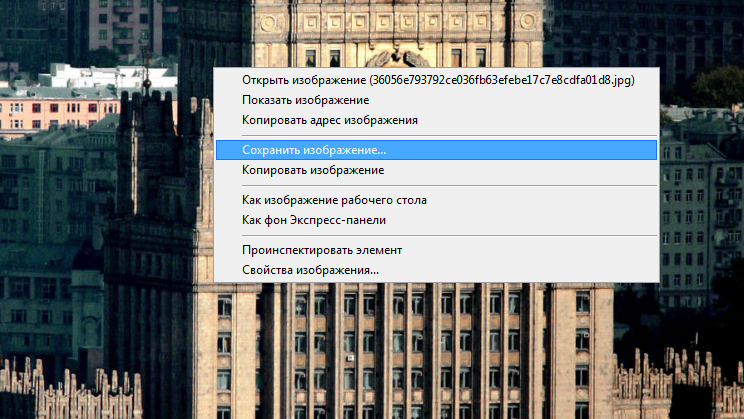Screen dimensions: 744x419
Task: Open 'Свойства изображения...' entry
Action: pos(437,270)
